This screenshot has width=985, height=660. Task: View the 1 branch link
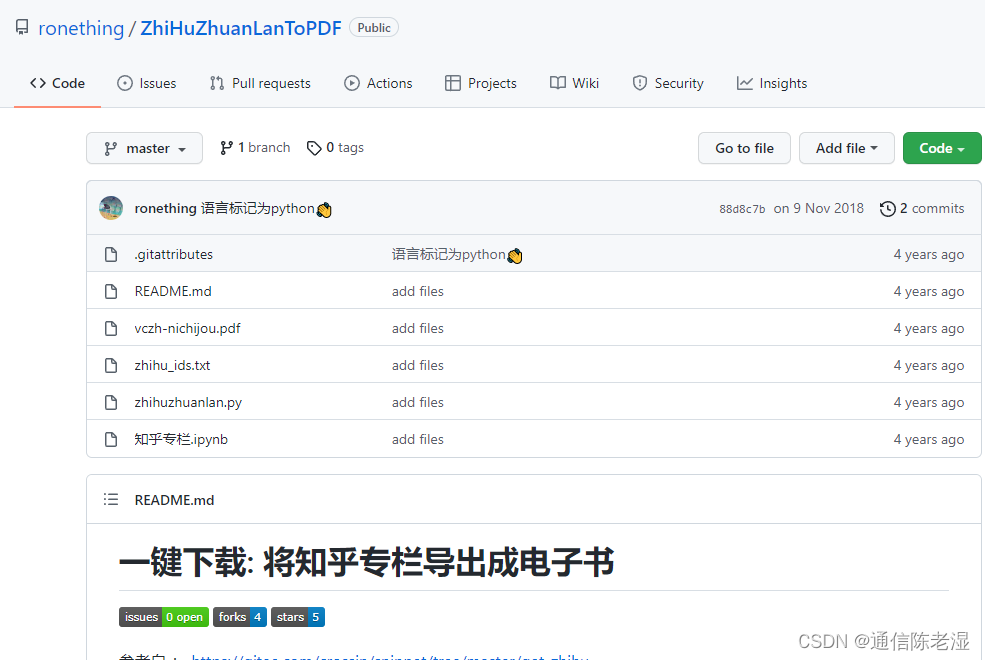[x=255, y=148]
